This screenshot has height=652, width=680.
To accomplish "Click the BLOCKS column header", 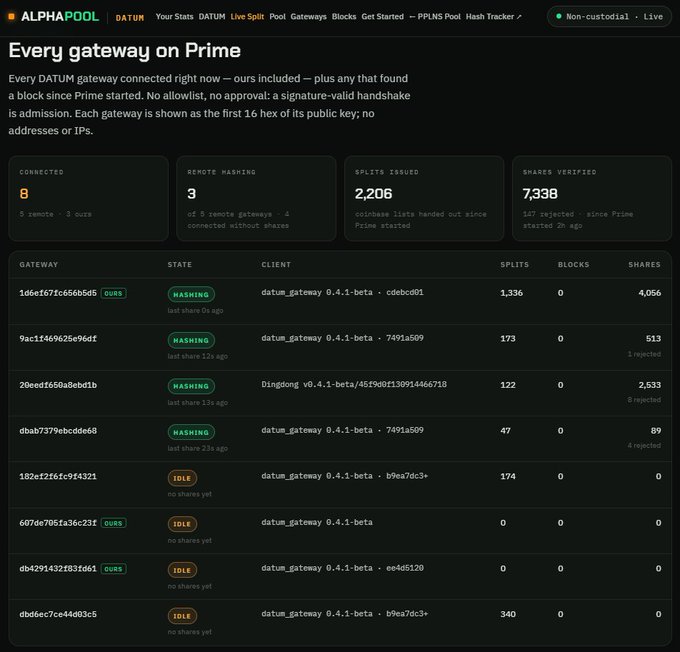I will pos(573,265).
